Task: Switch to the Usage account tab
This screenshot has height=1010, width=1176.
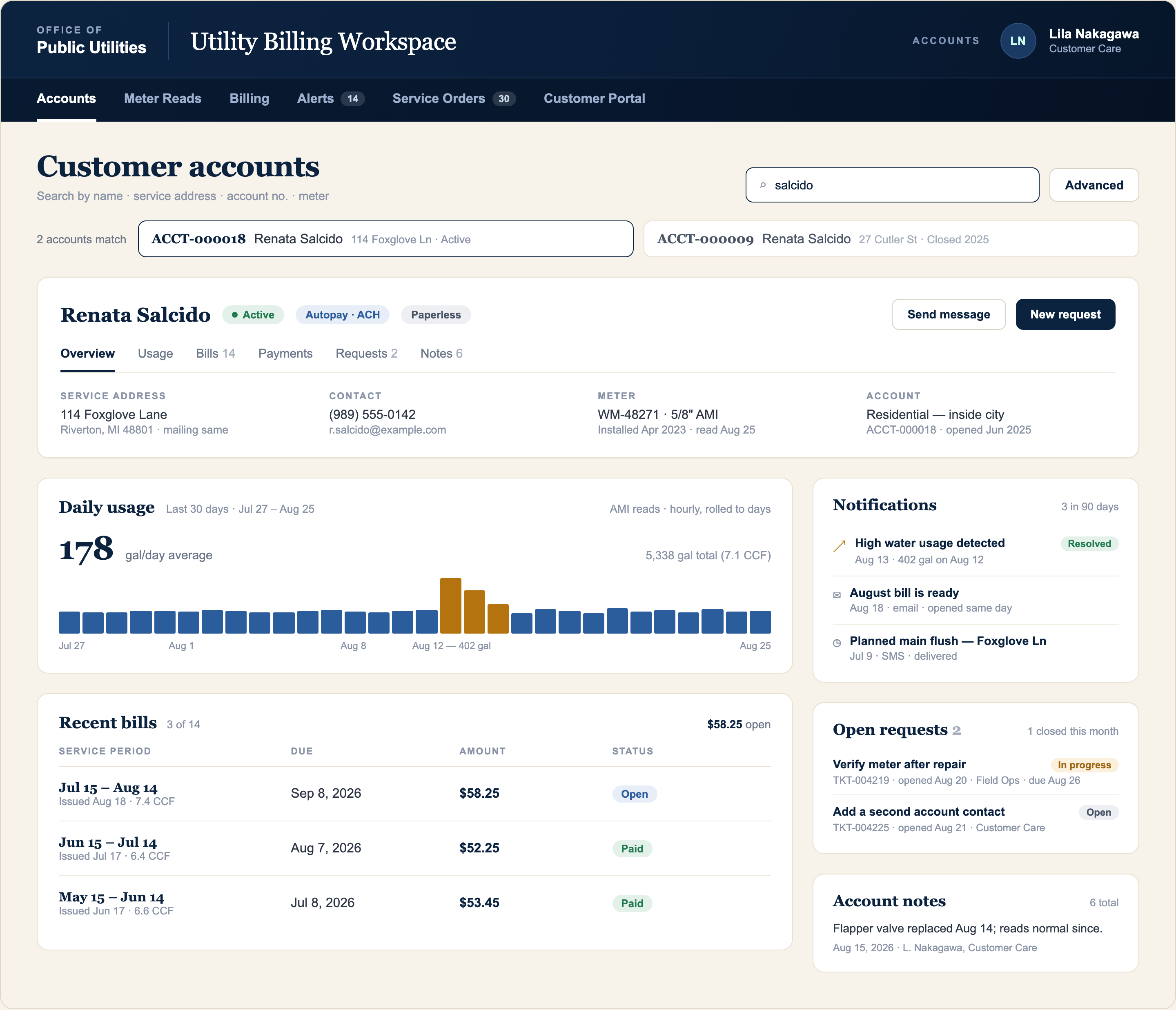Action: pos(156,354)
